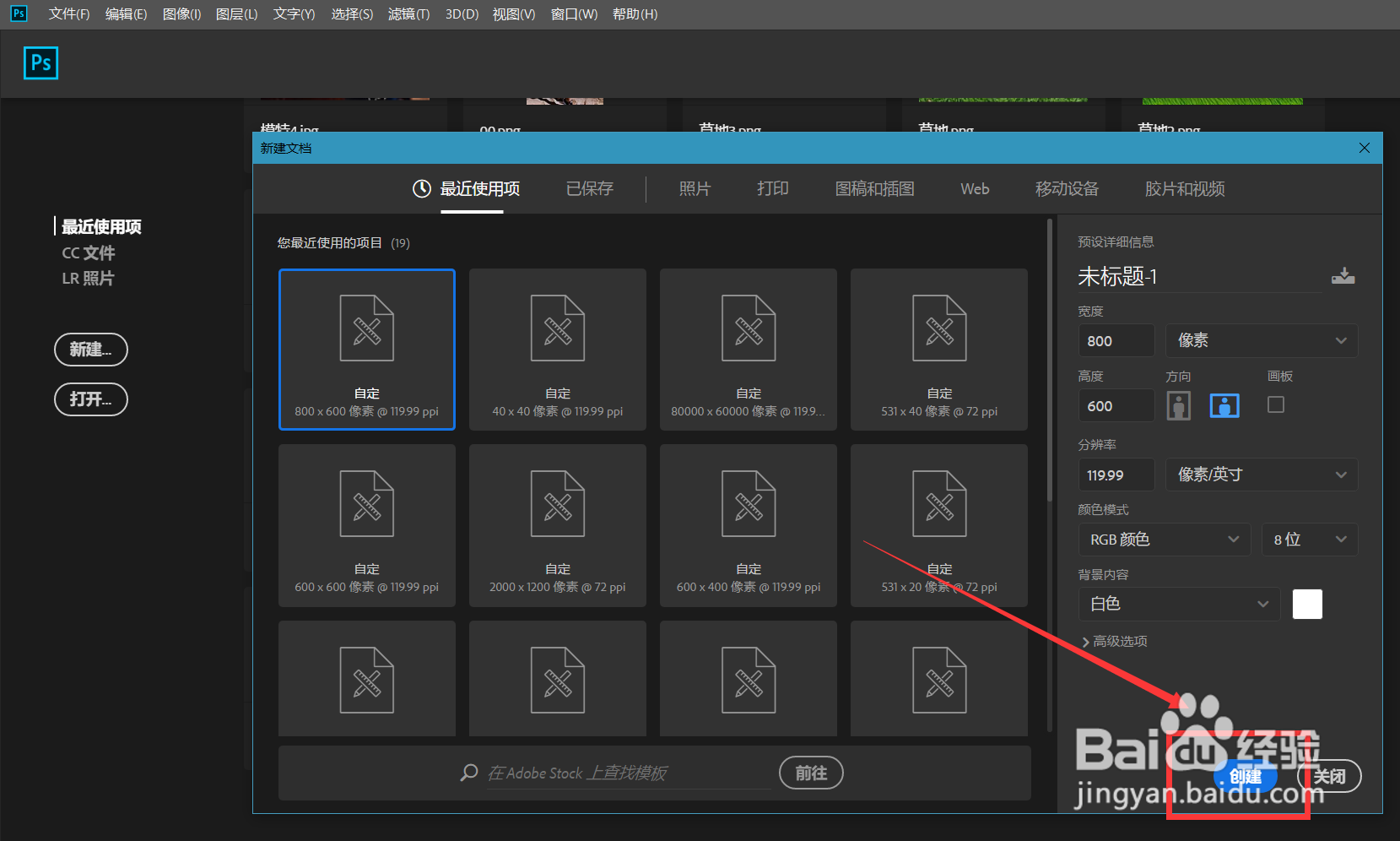Image resolution: width=1400 pixels, height=841 pixels.
Task: Open the 图层(L) menu
Action: [236, 14]
